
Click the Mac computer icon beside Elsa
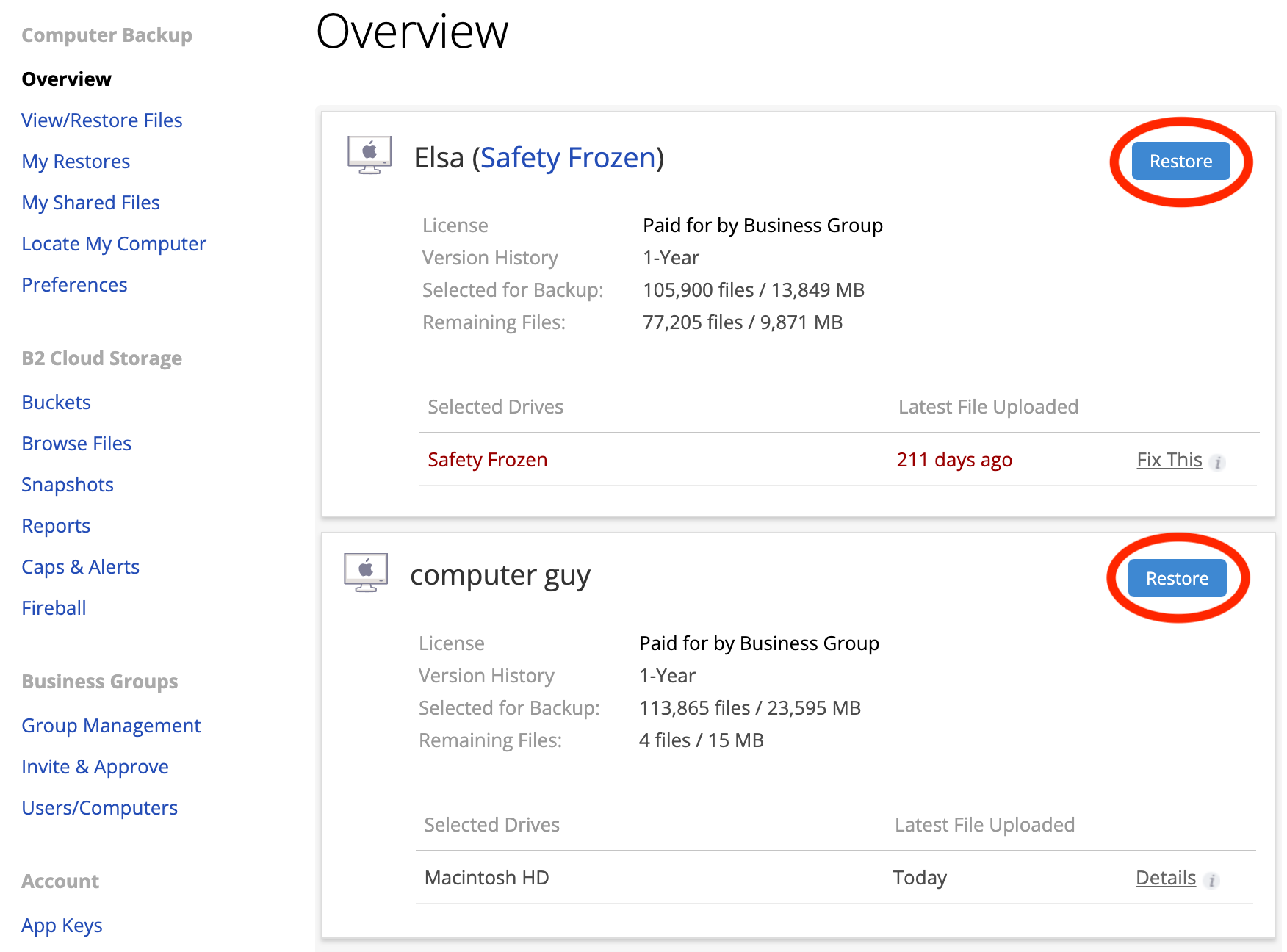[x=369, y=155]
